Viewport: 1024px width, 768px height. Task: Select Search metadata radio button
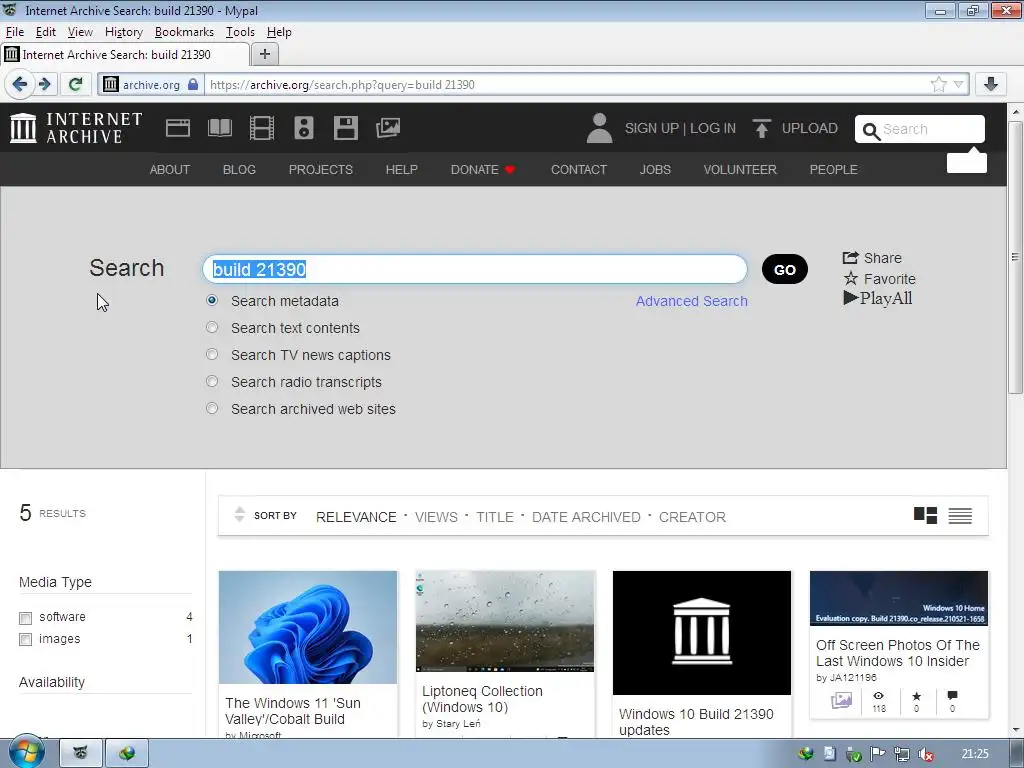(x=212, y=300)
